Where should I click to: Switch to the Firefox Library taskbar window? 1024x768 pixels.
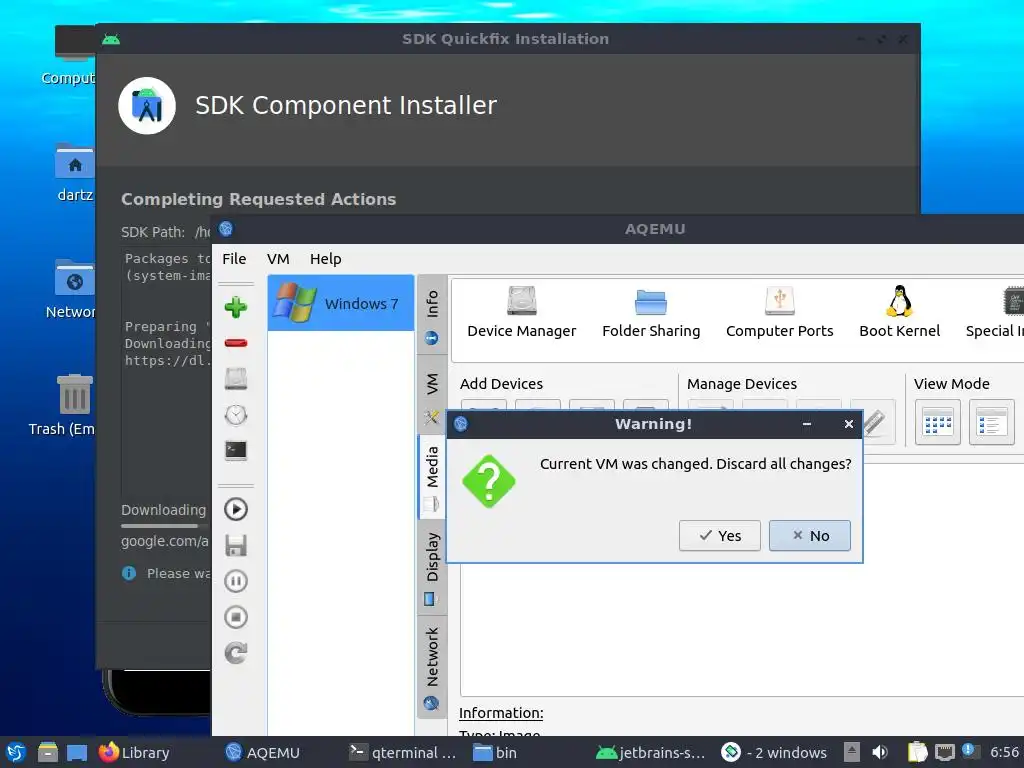pos(134,752)
